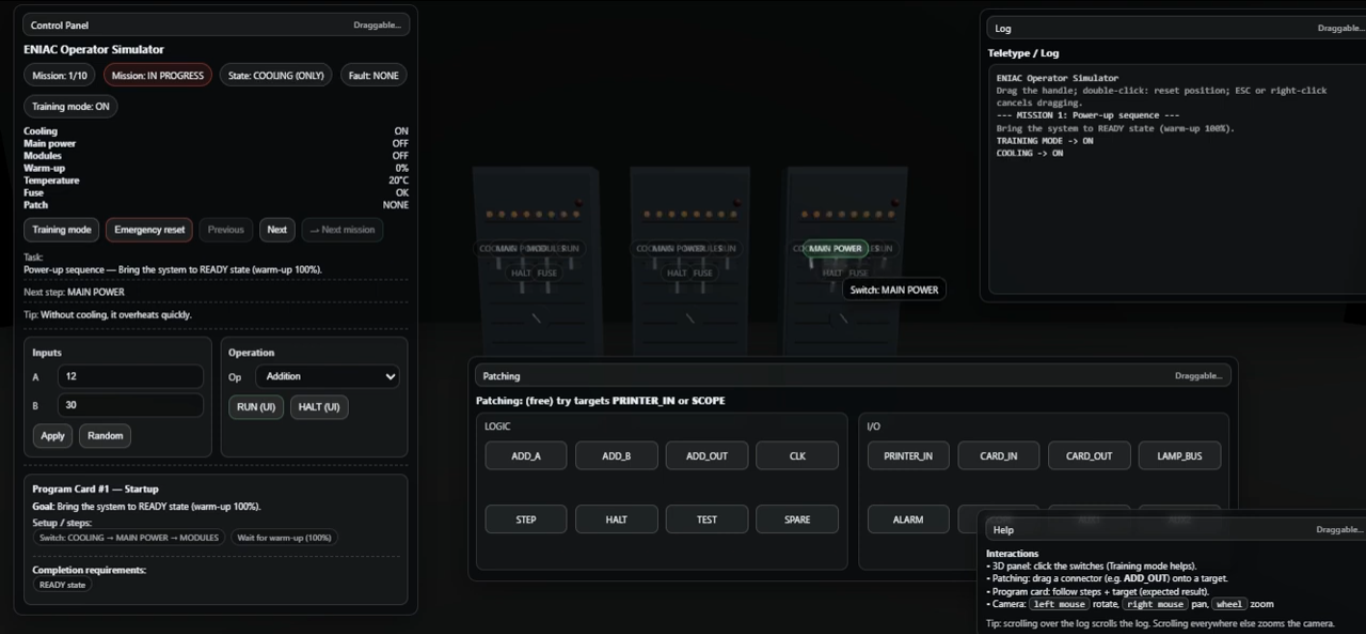The height and width of the screenshot is (634, 1366).
Task: Stop the operation with HALT (UI)
Action: (x=319, y=407)
